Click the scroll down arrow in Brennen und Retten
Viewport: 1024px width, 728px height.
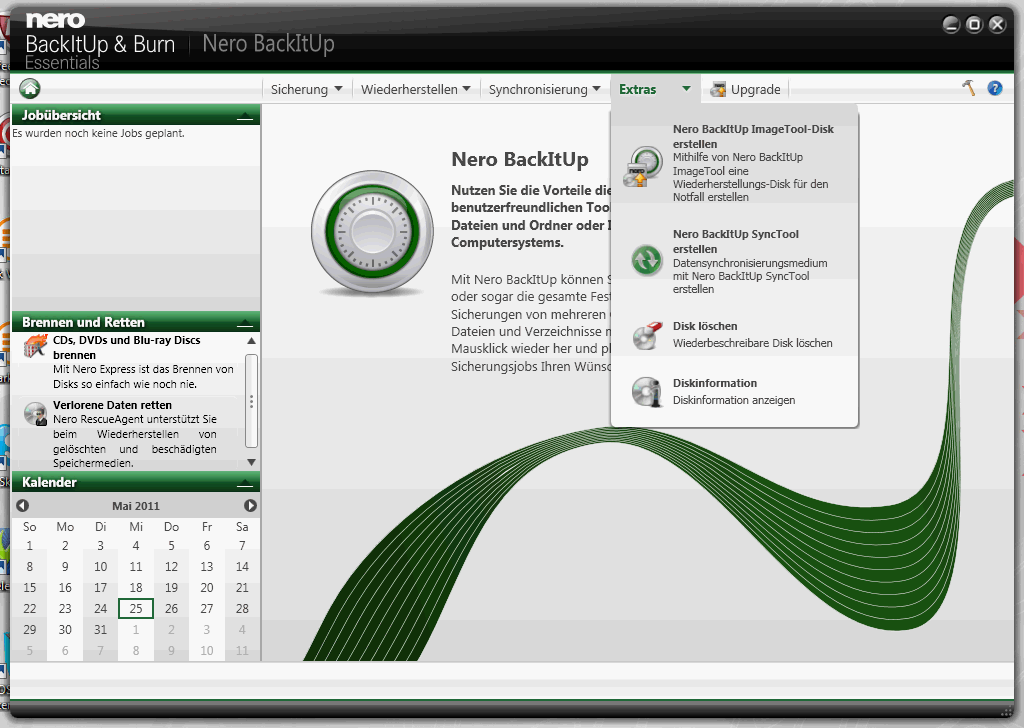tap(251, 462)
